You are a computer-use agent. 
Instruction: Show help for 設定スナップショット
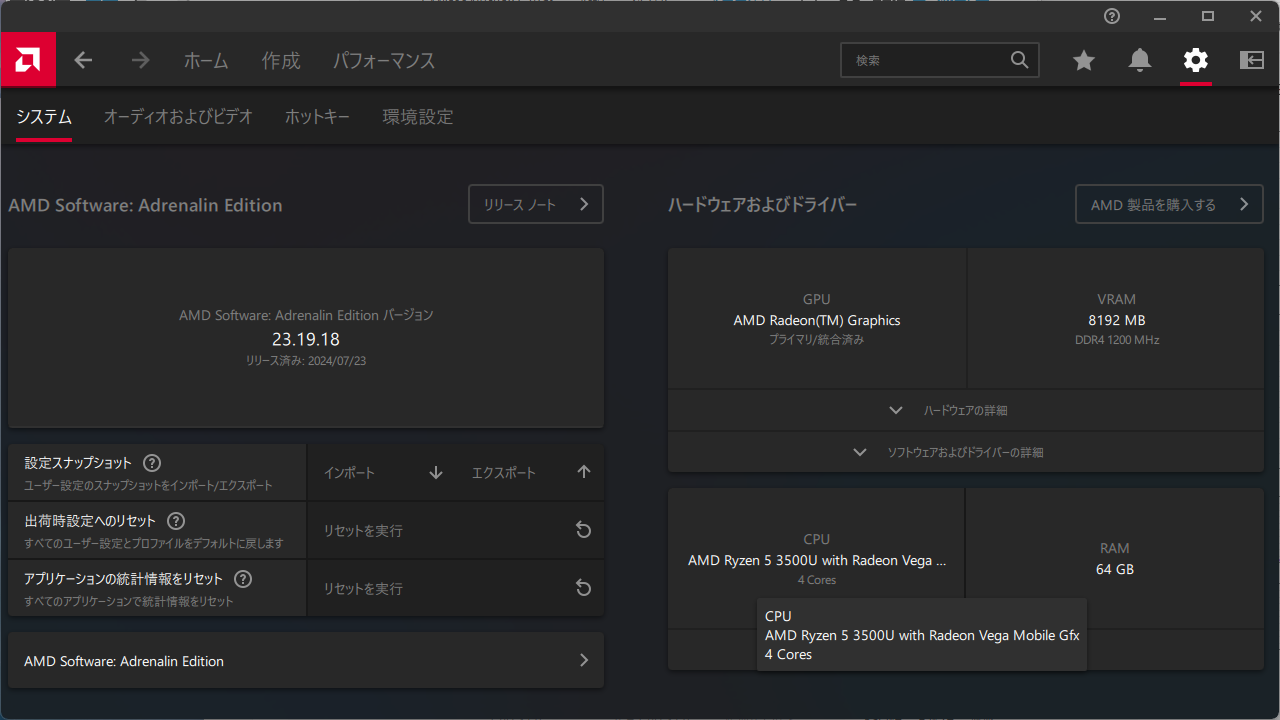152,463
